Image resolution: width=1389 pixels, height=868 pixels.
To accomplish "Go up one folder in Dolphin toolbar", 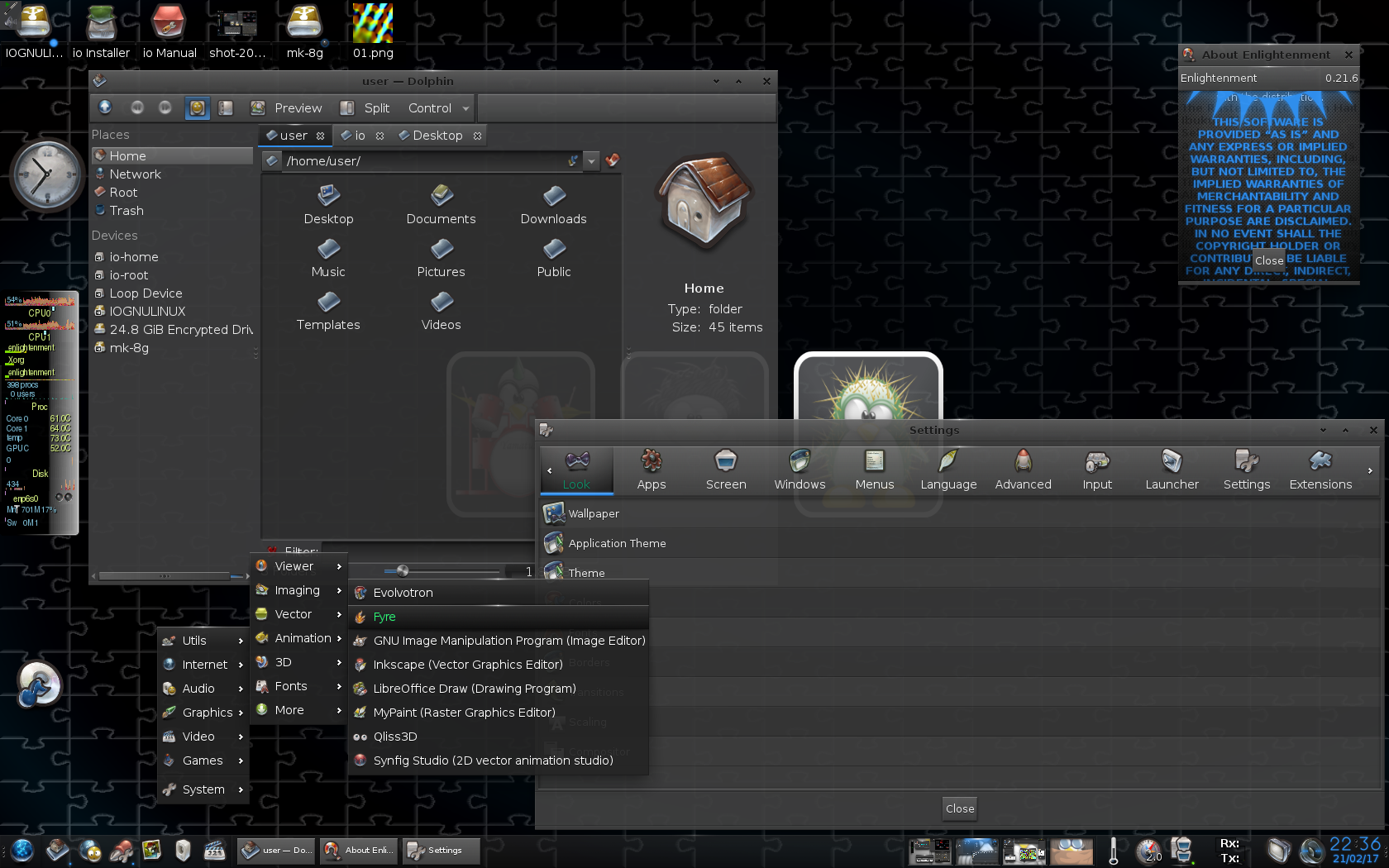I will pyautogui.click(x=105, y=107).
